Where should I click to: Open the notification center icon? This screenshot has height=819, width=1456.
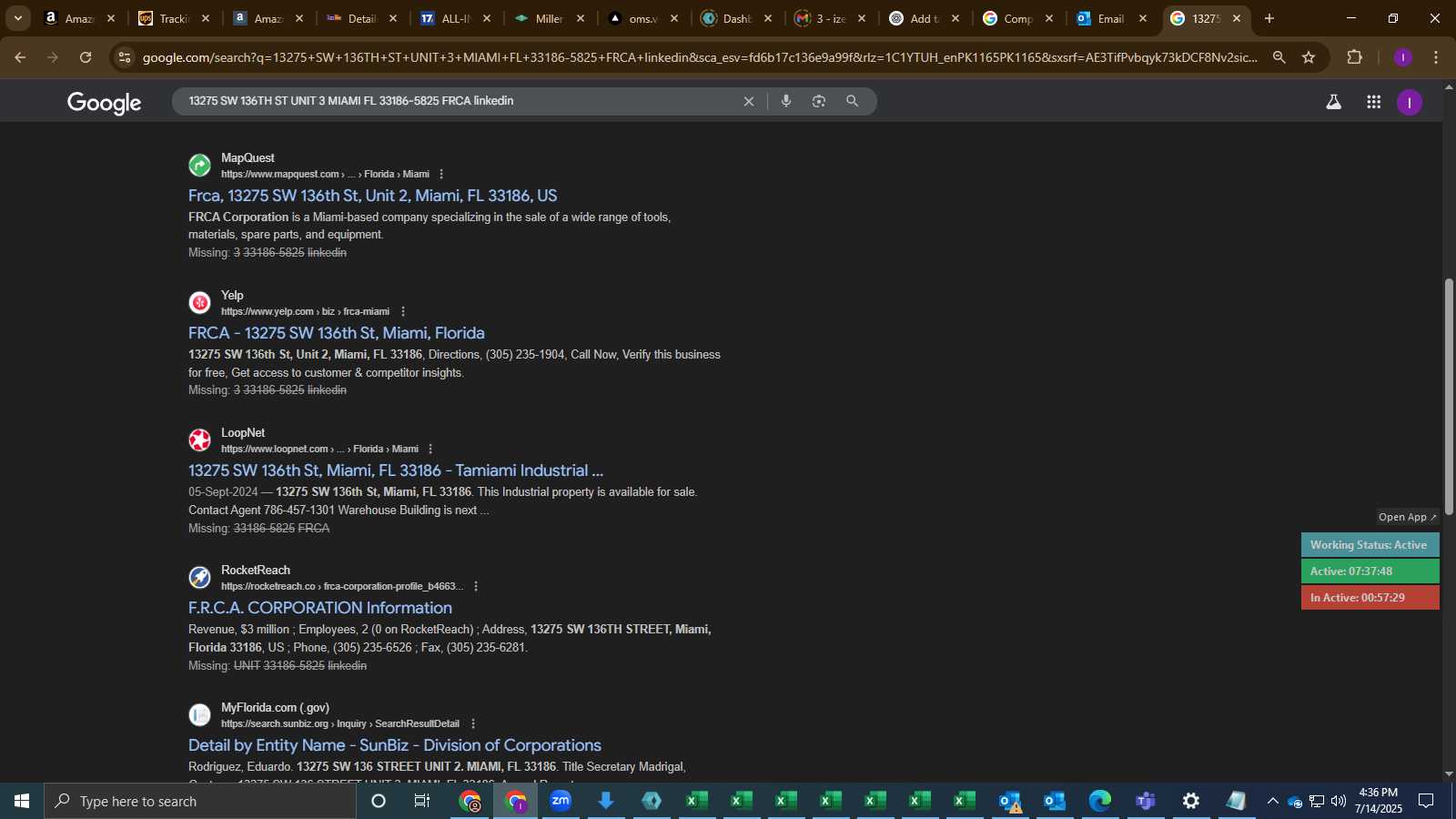tap(1426, 801)
